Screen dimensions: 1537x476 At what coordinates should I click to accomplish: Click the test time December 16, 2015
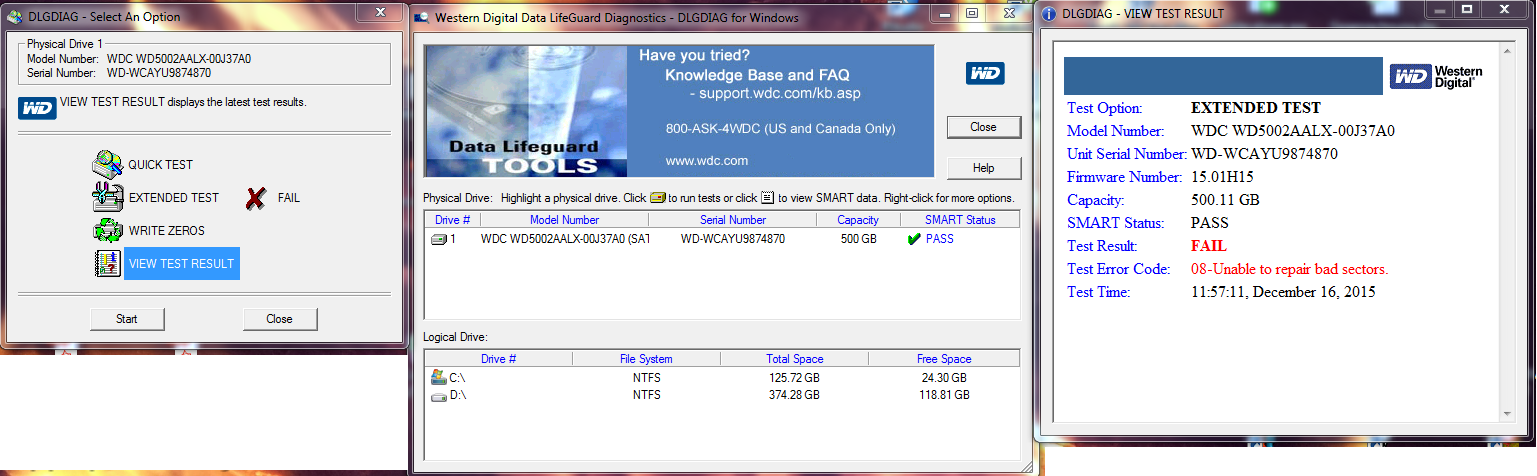pos(1284,292)
